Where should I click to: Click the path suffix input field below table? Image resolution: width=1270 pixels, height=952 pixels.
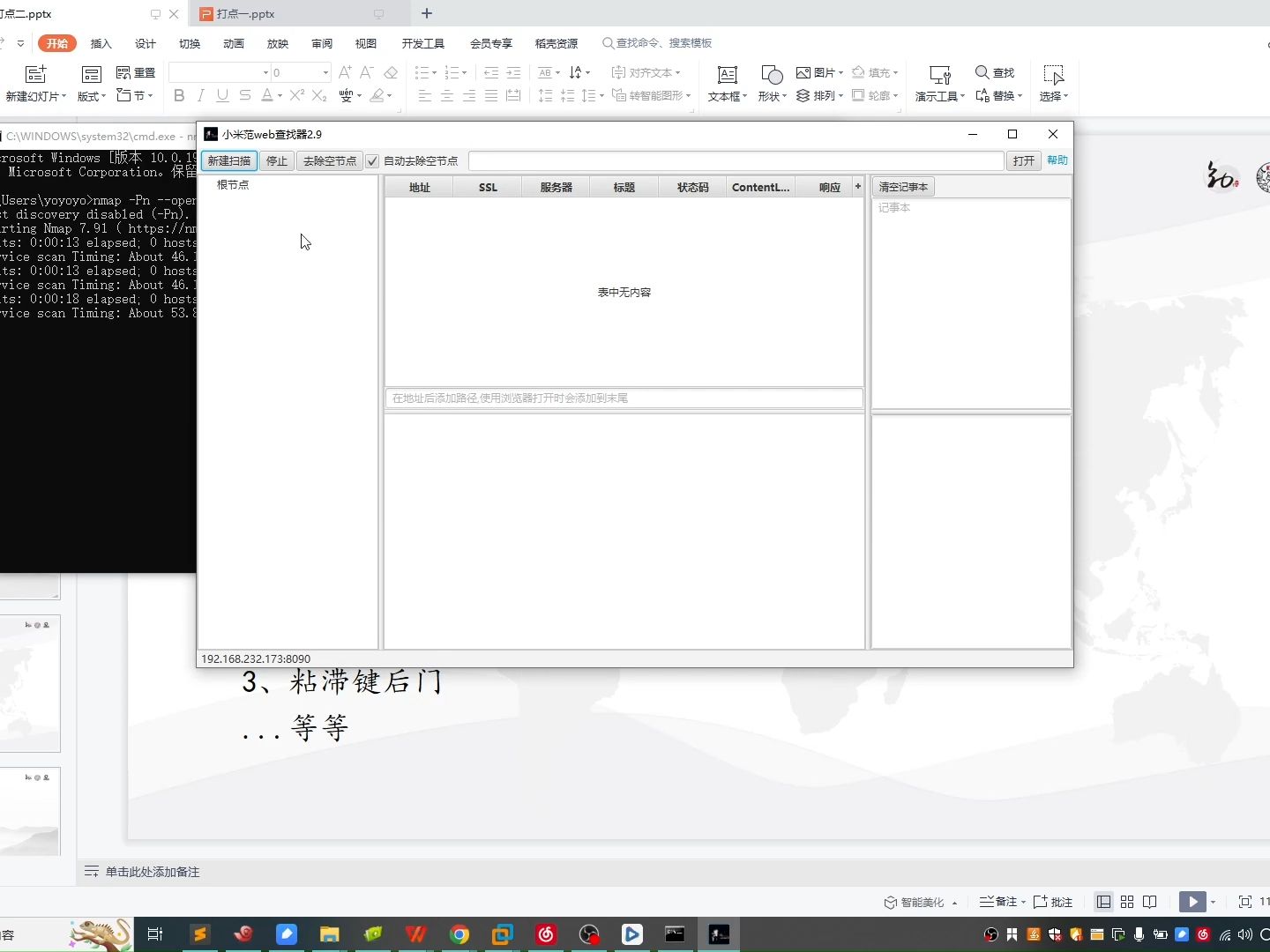point(624,398)
